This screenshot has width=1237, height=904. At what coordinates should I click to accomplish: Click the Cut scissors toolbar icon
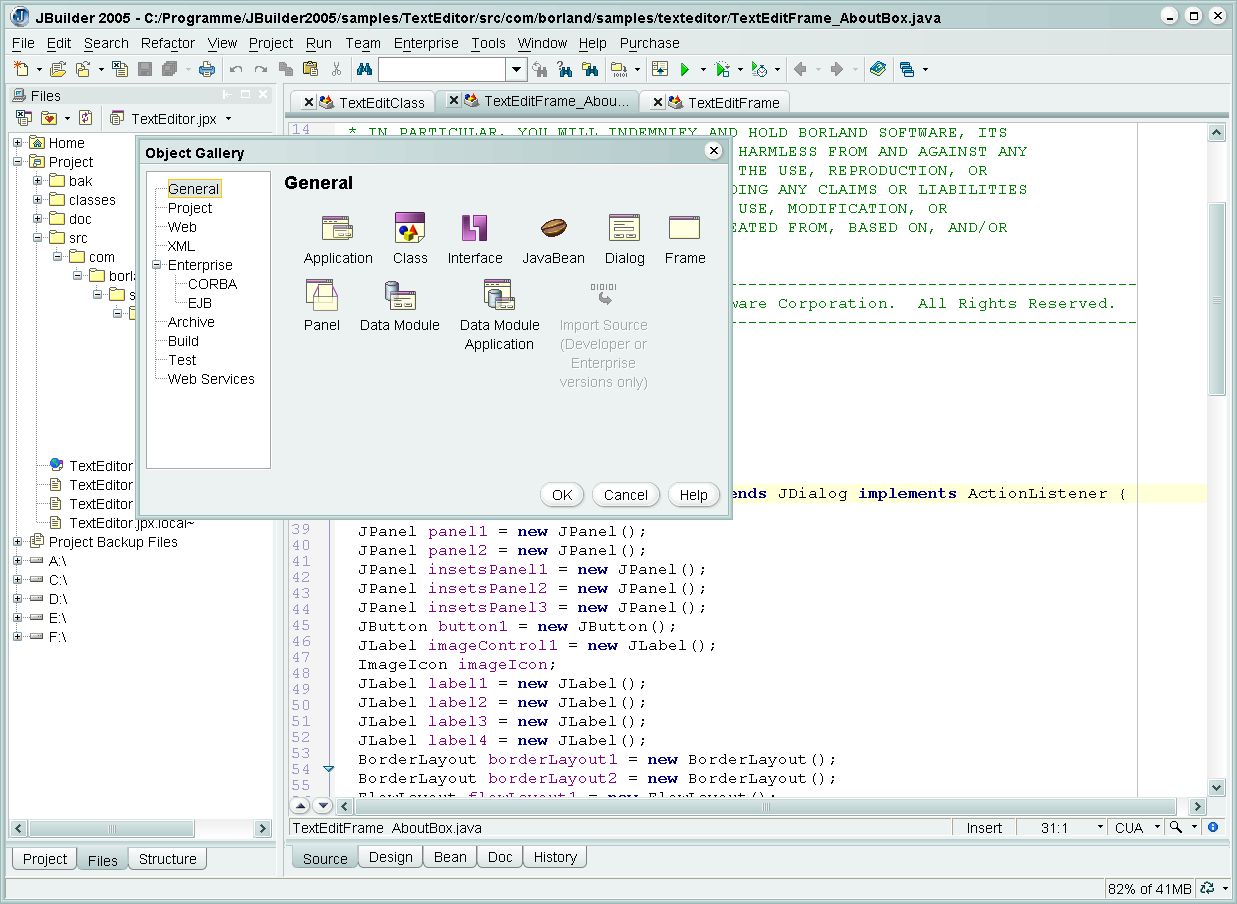coord(336,69)
